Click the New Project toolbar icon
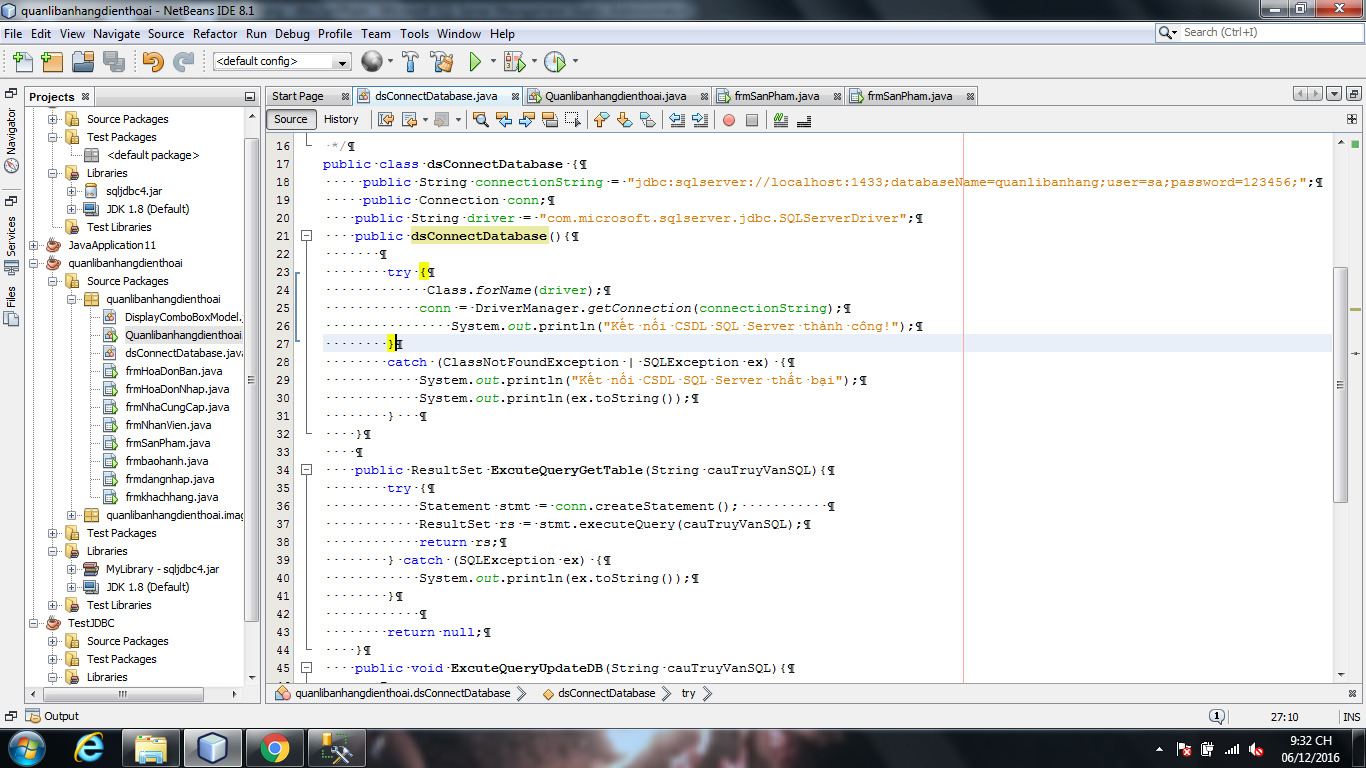 (52, 62)
